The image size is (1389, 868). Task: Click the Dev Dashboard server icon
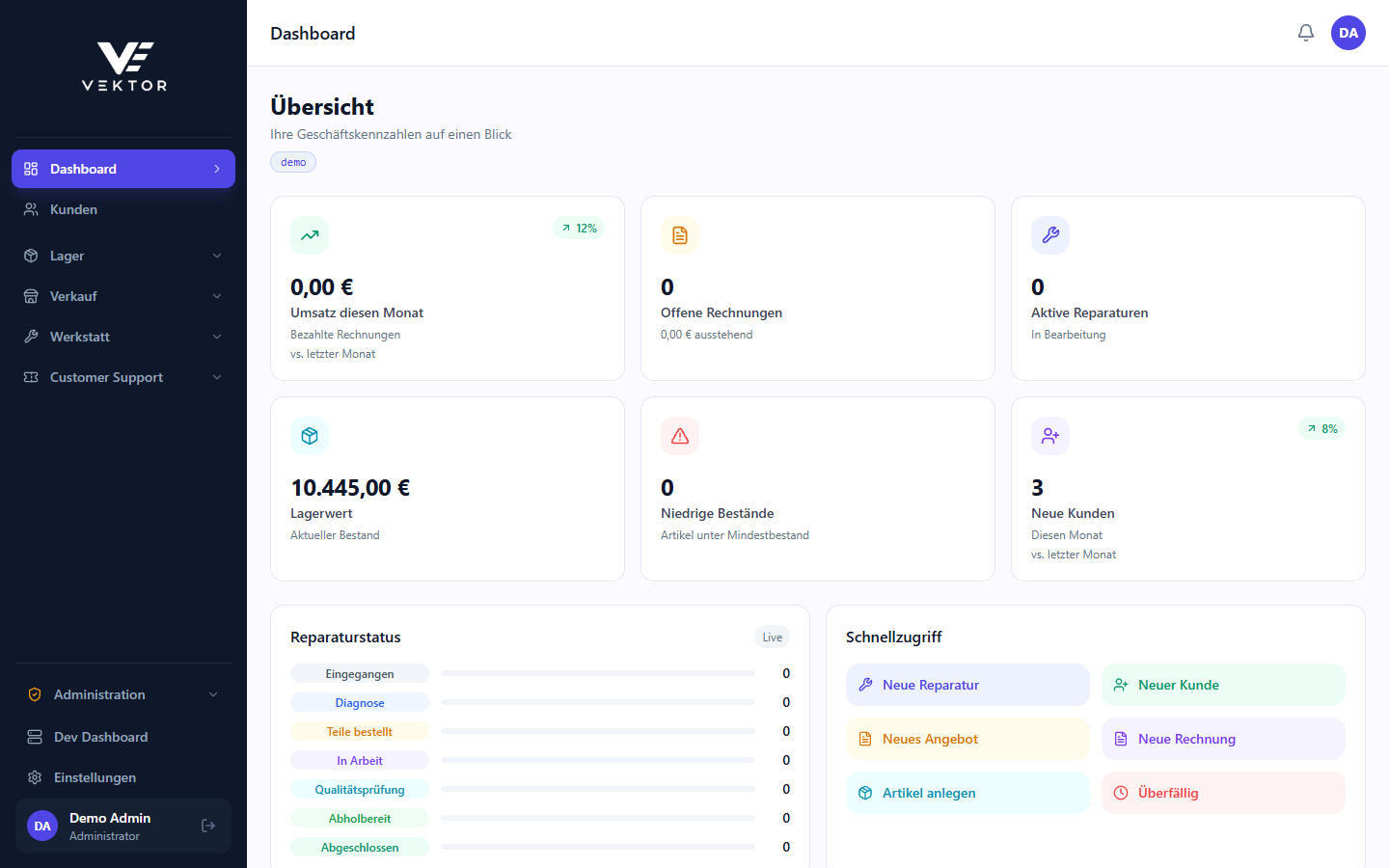pos(35,737)
